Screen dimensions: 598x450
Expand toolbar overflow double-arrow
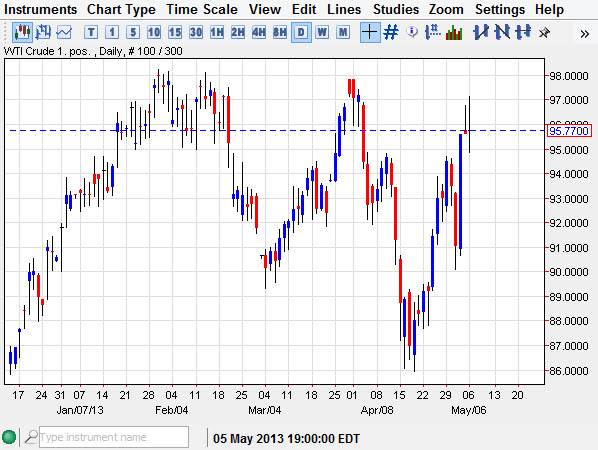click(584, 34)
